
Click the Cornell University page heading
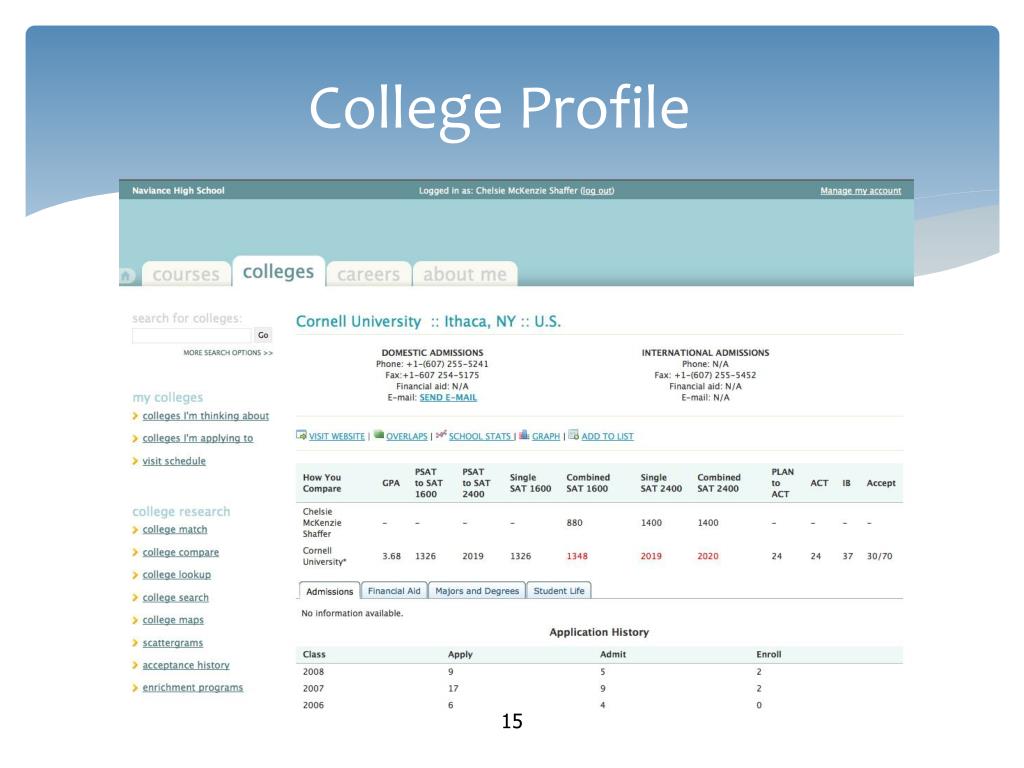(428, 321)
